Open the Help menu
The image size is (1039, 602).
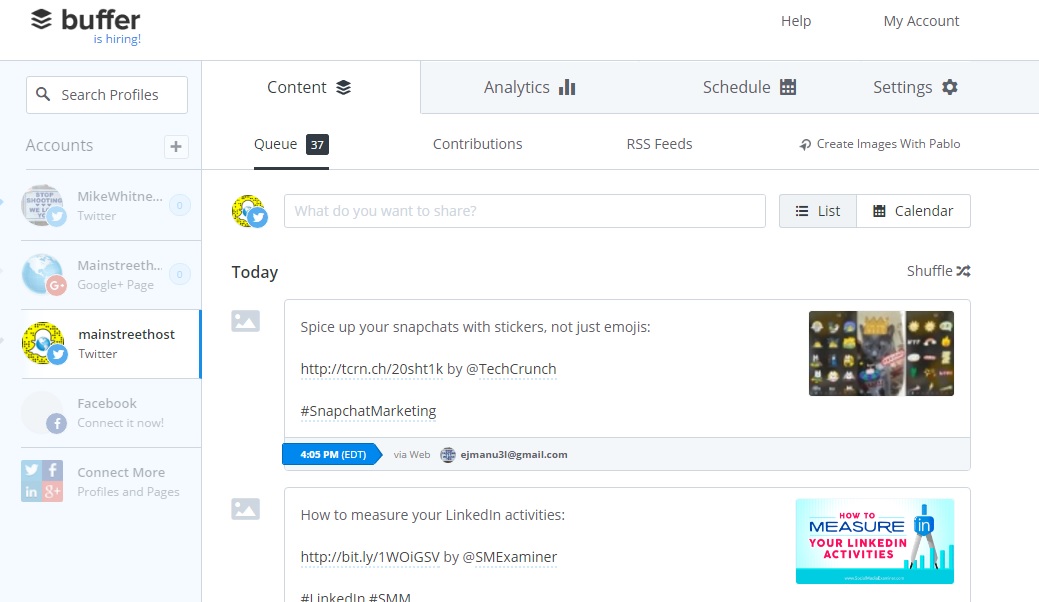point(795,20)
